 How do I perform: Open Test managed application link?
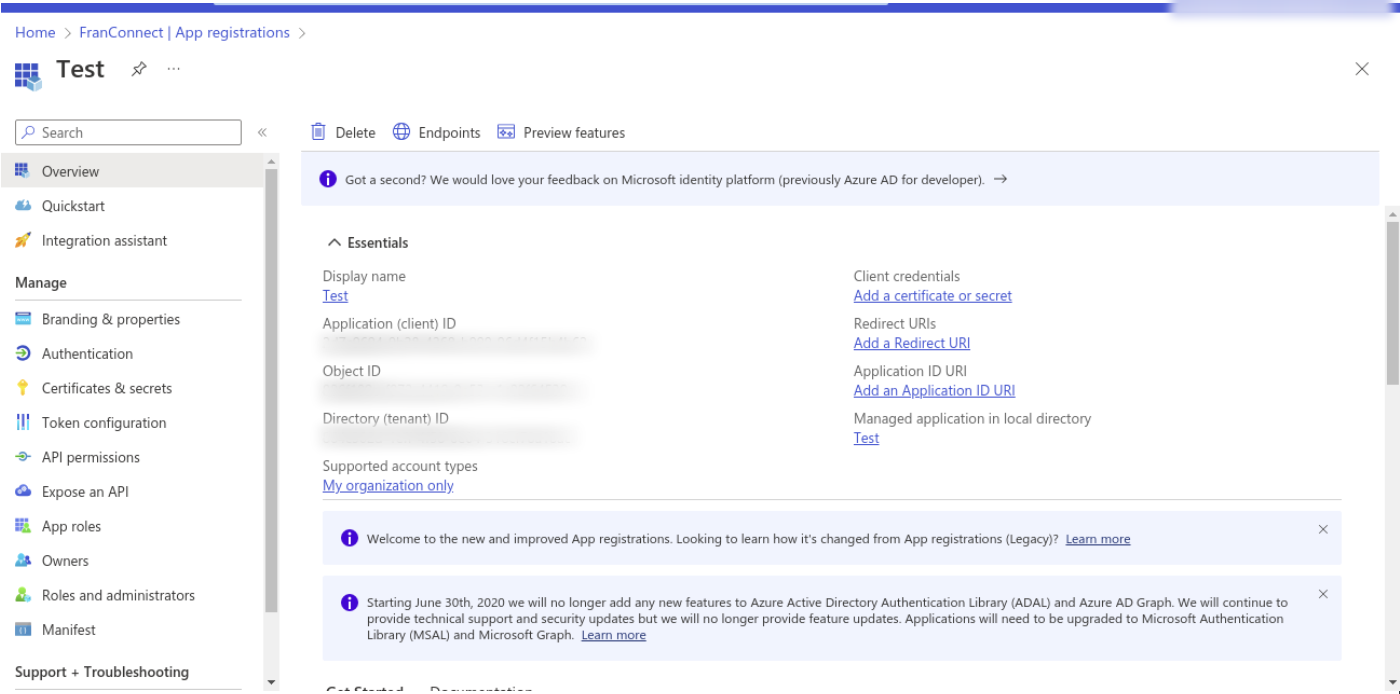pyautogui.click(x=866, y=438)
